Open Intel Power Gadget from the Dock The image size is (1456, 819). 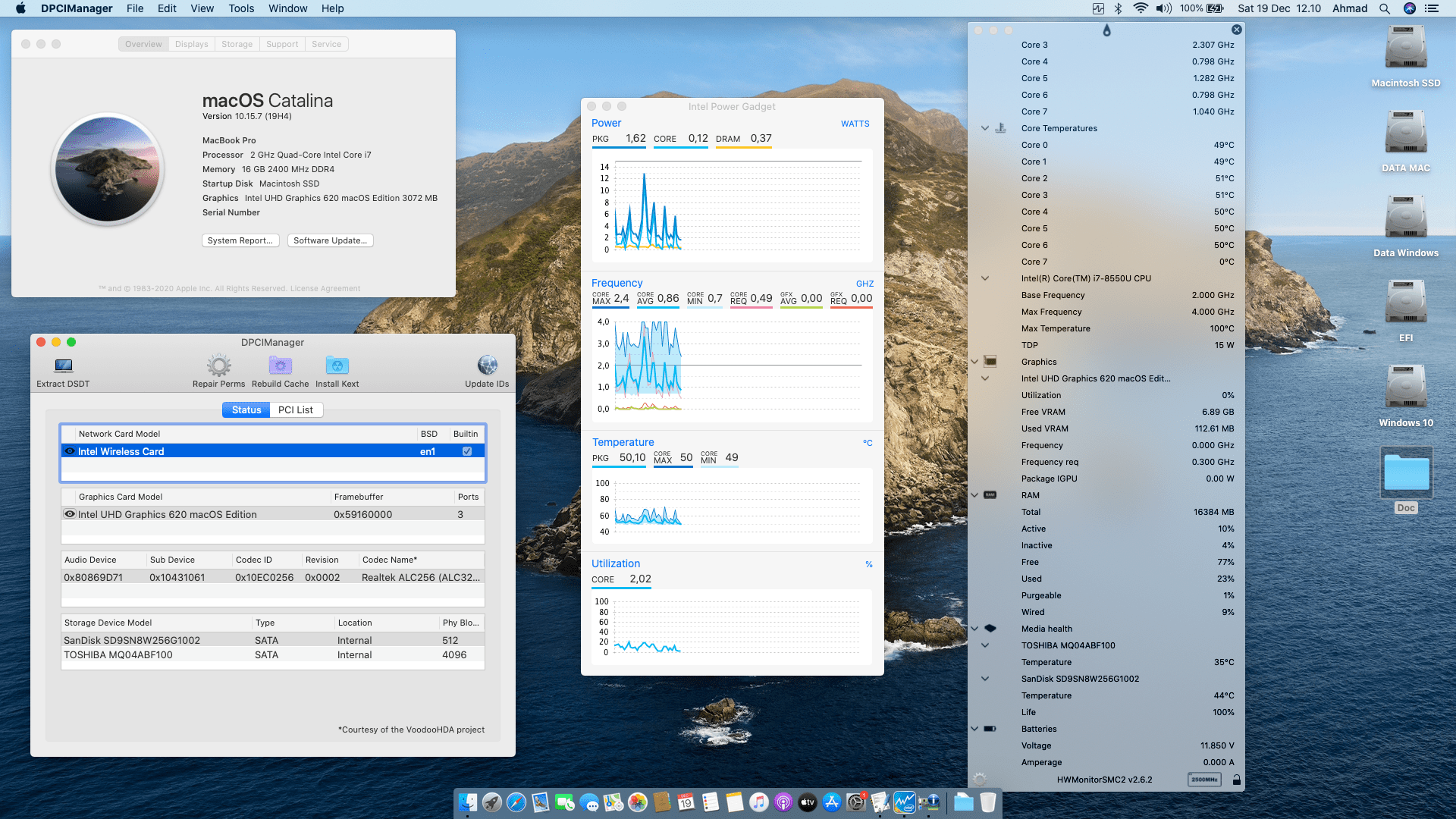click(x=904, y=802)
